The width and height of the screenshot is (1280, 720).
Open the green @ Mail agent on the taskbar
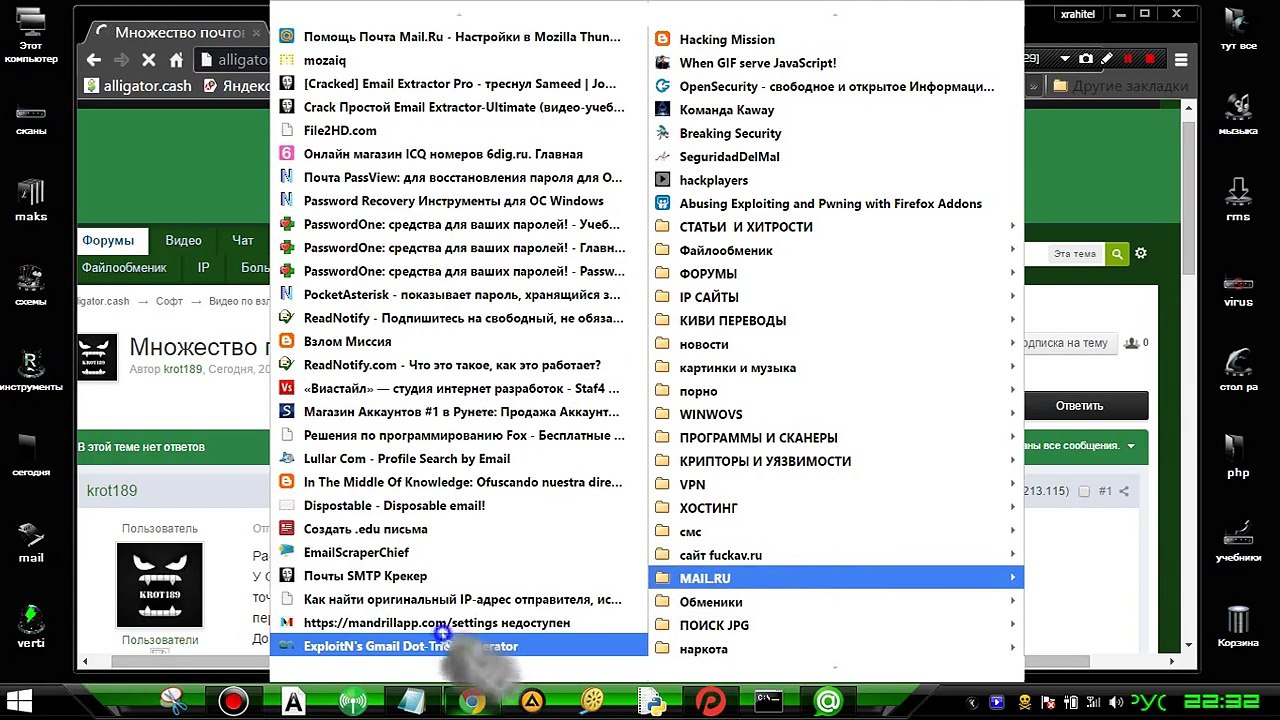tap(828, 701)
